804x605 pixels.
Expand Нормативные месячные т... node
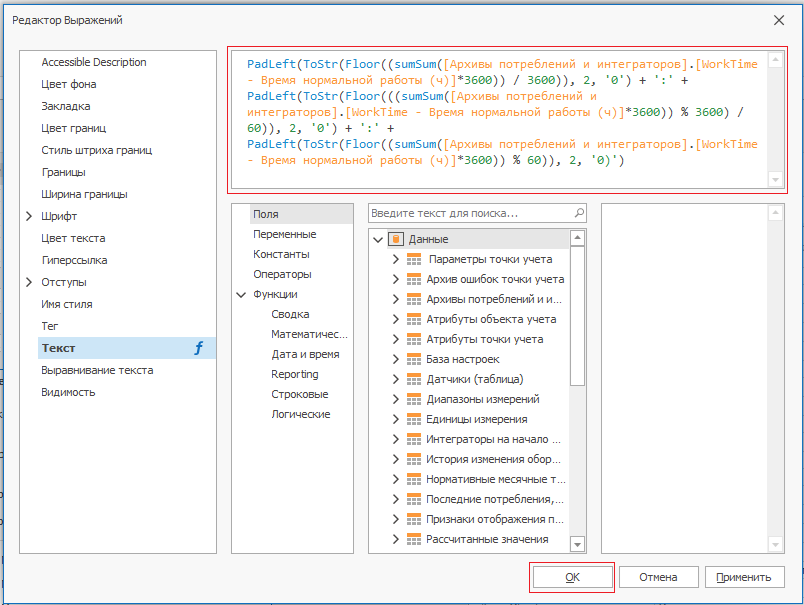(395, 479)
